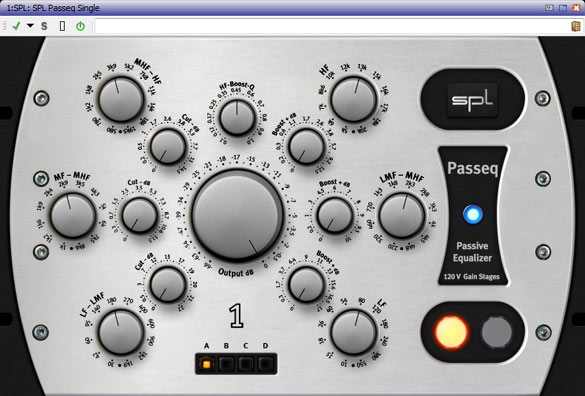Click the empty preset name field in toolbar
Screen dimensions: 585x396
[x=331, y=26]
